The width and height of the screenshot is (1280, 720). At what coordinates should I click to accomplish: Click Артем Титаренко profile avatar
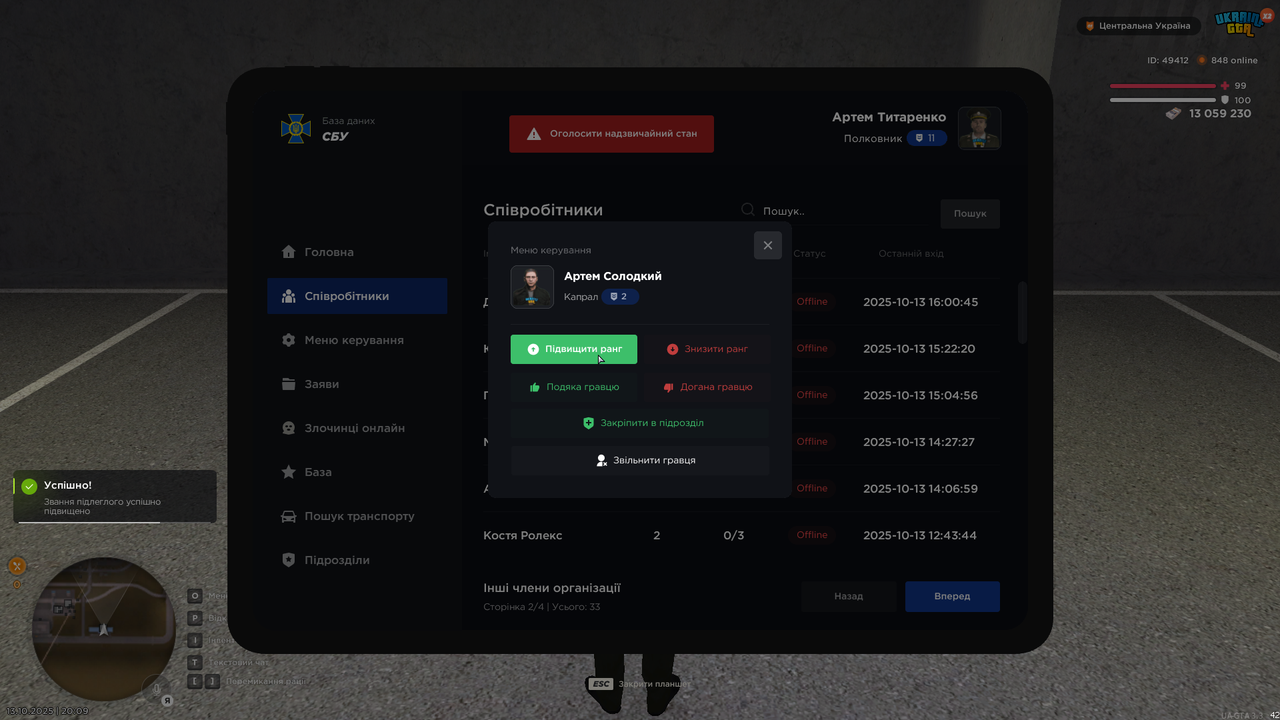coord(979,128)
